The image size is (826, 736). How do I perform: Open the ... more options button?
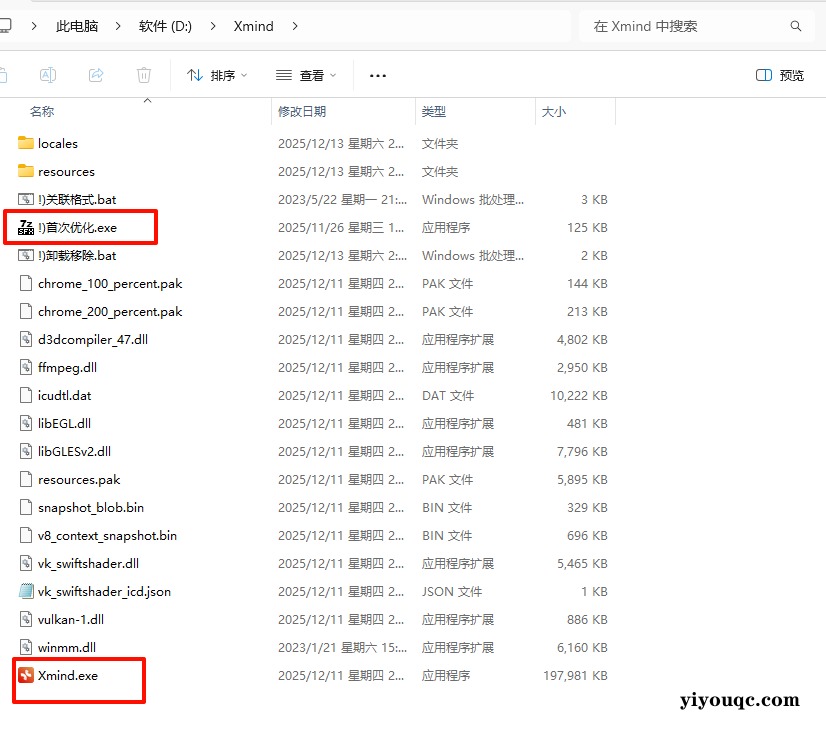pos(377,75)
